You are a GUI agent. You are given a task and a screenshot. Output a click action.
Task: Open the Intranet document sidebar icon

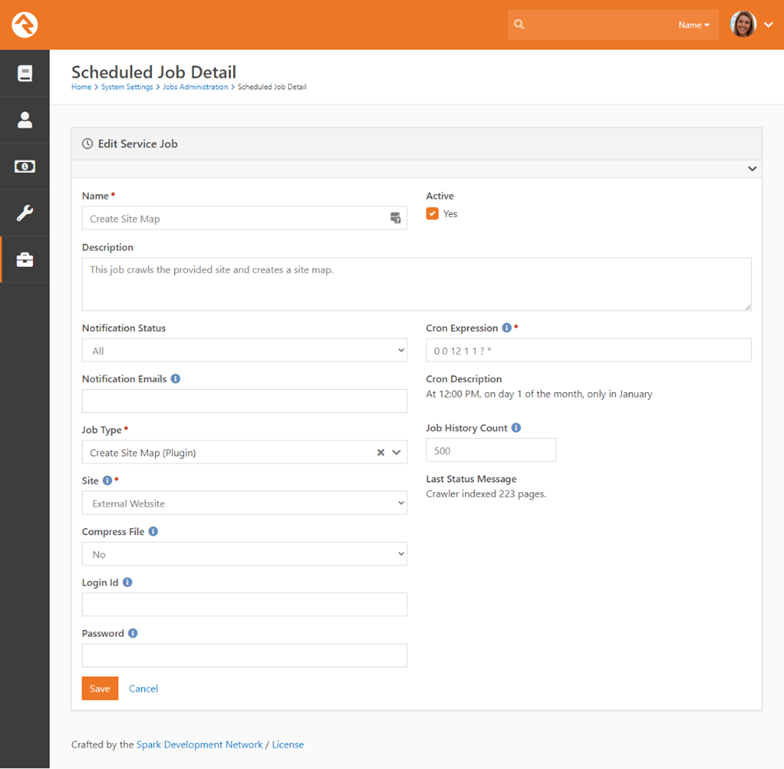pyautogui.click(x=24, y=73)
